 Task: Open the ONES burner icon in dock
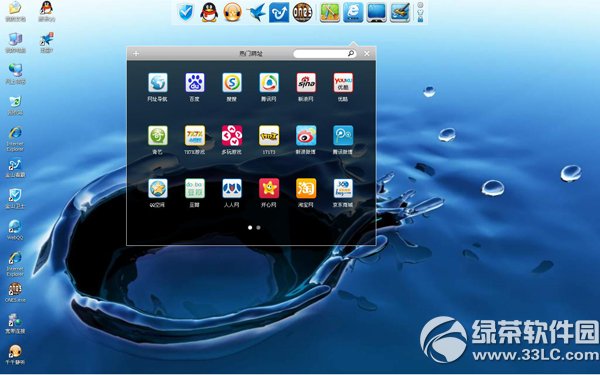click(302, 12)
